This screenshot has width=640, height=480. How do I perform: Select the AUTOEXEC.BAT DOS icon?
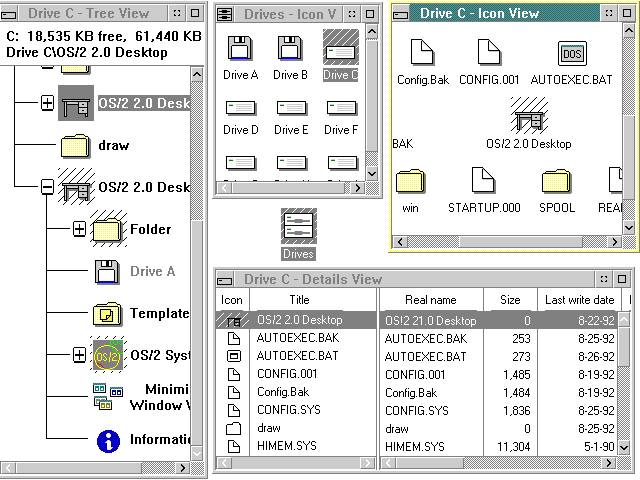[x=571, y=53]
